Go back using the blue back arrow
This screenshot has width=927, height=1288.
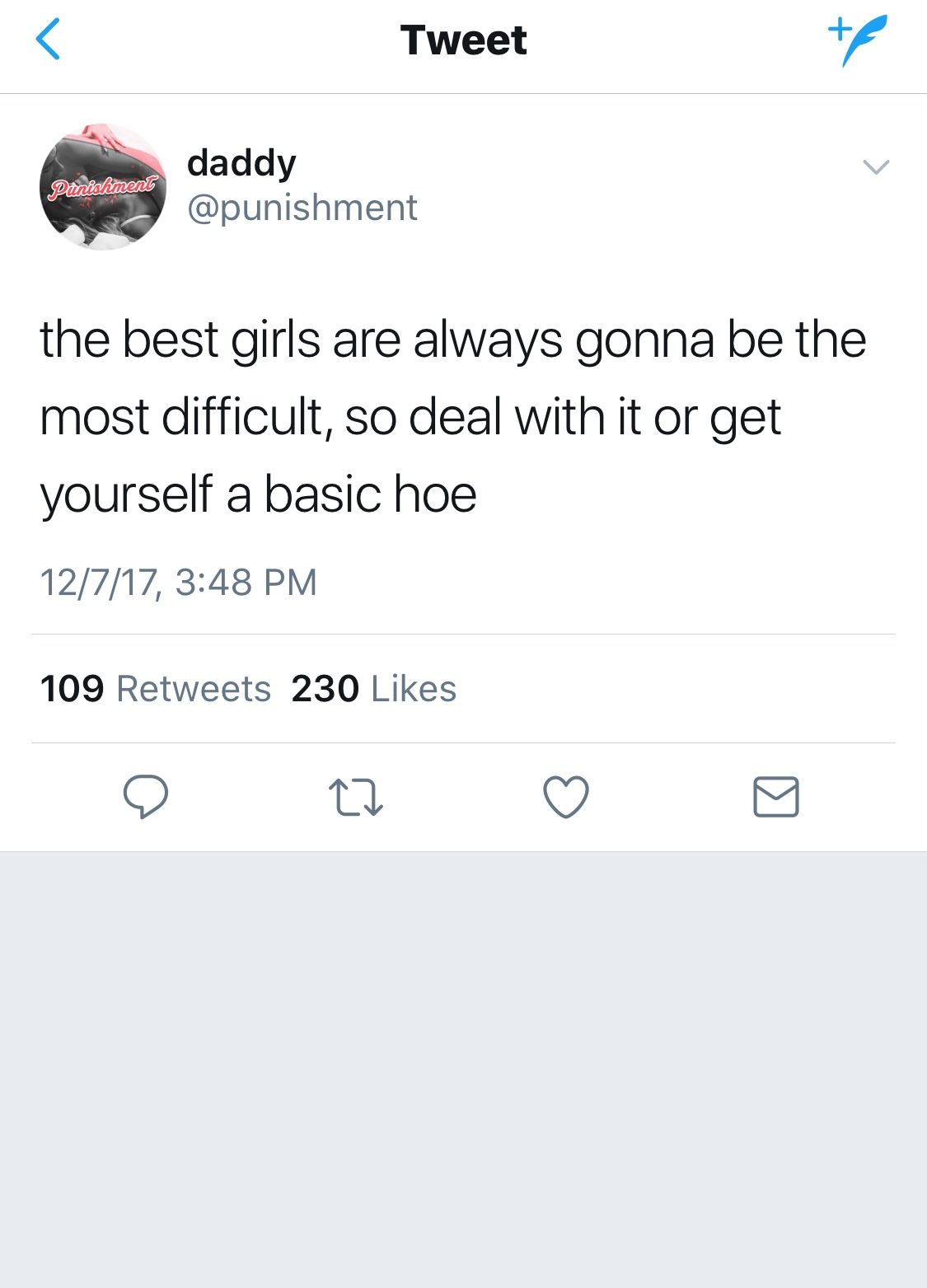tap(49, 40)
